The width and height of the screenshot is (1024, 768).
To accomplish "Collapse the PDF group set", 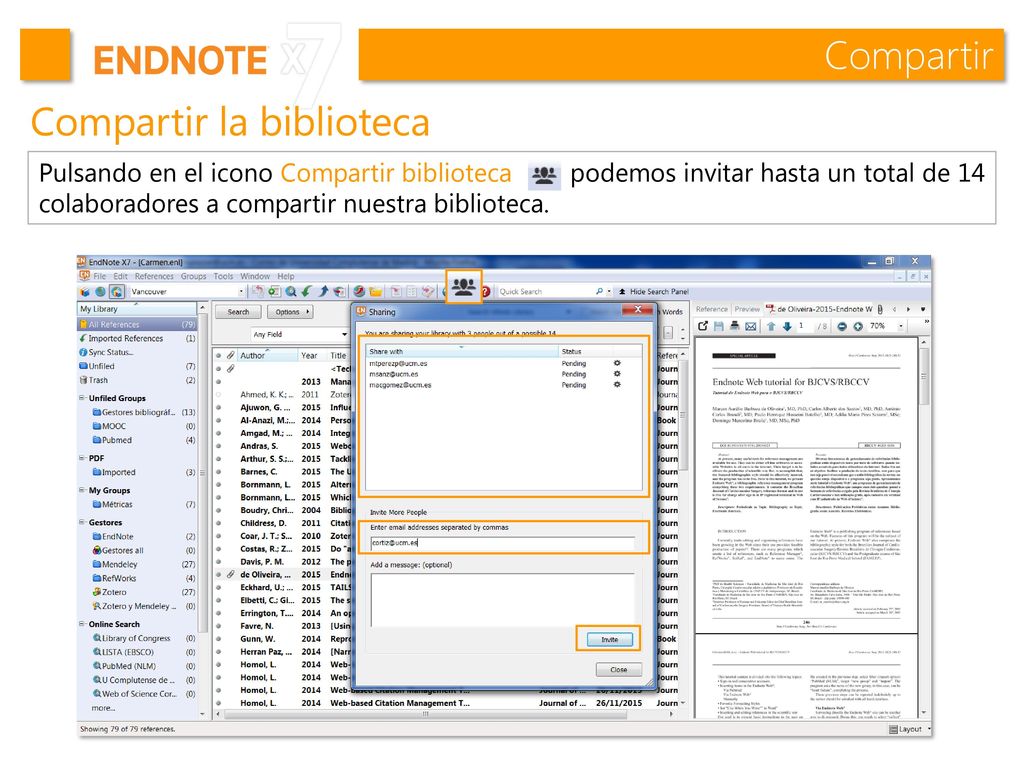I will 82,458.
